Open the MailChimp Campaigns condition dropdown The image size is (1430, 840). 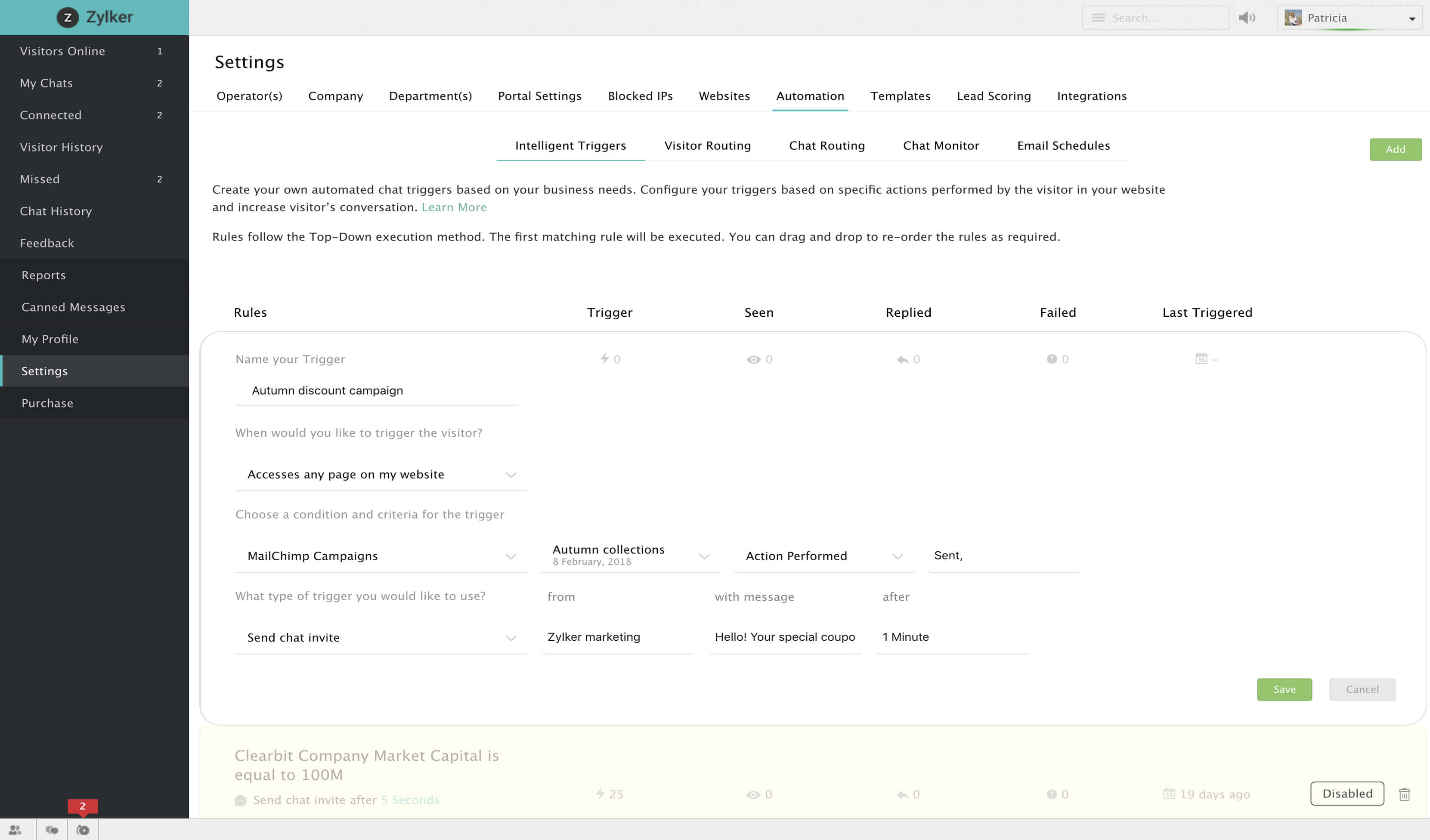click(381, 556)
